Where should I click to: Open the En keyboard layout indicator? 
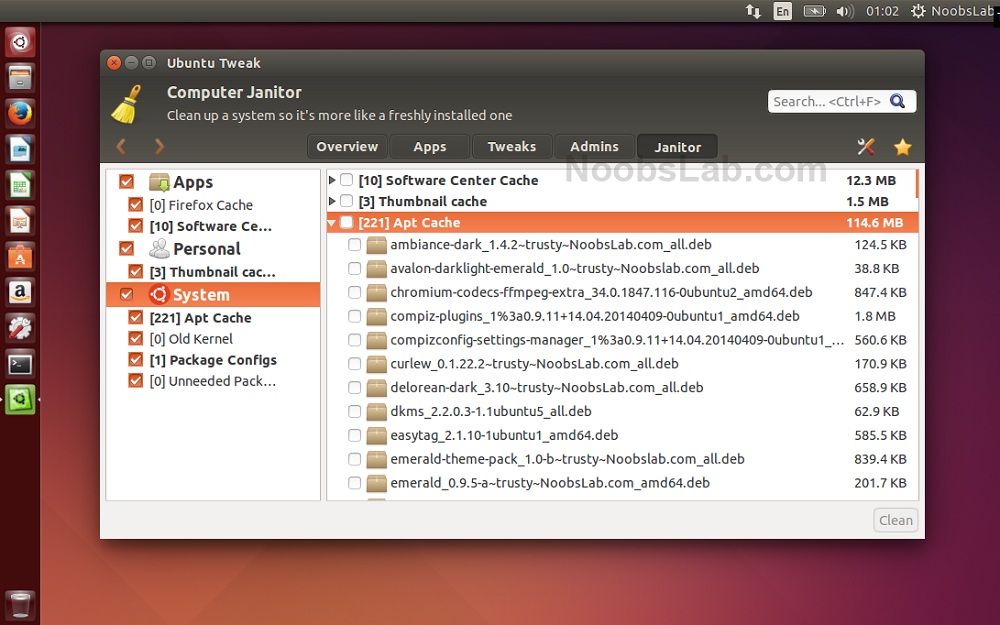(x=783, y=11)
